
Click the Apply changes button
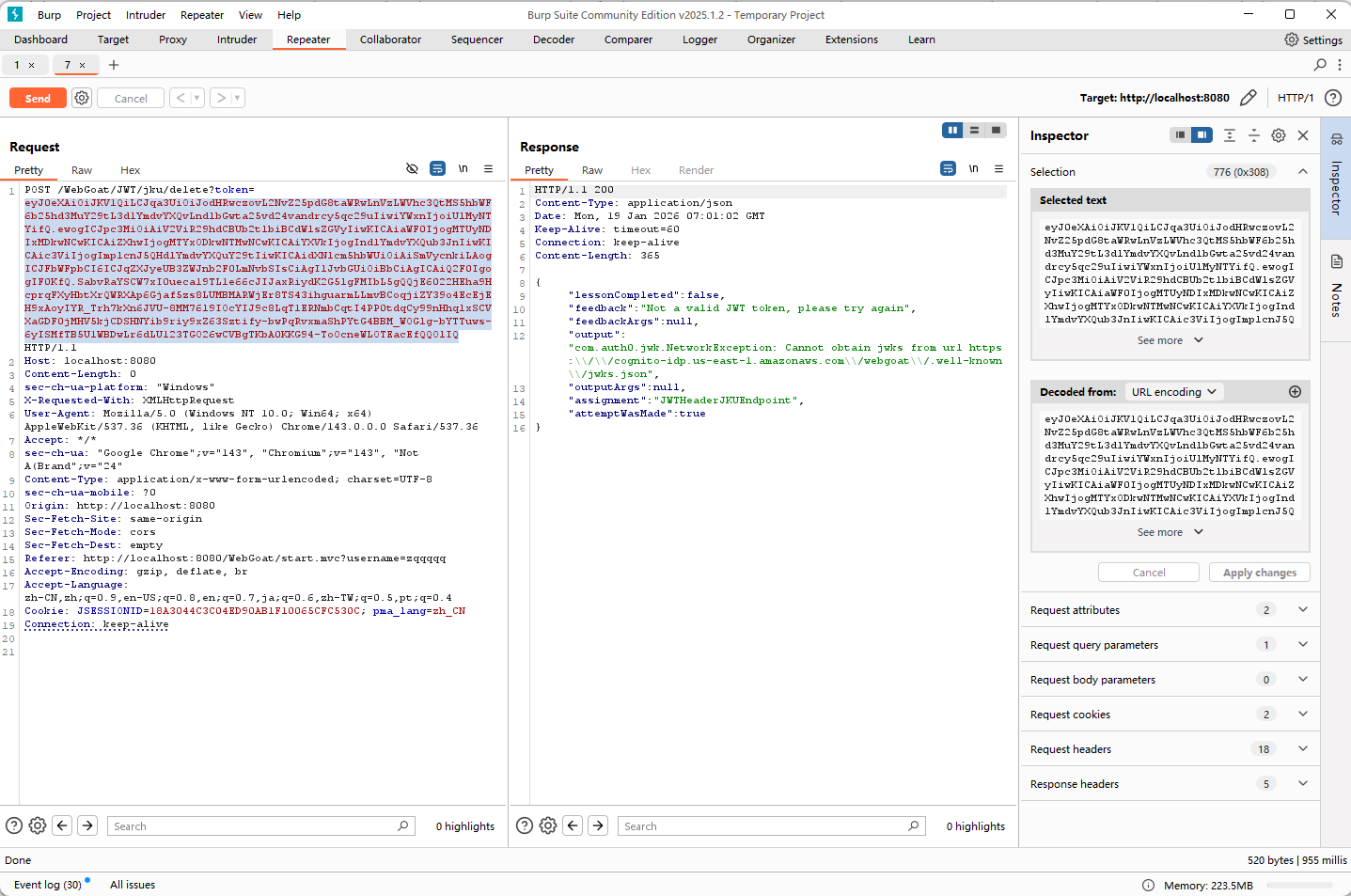point(1259,573)
